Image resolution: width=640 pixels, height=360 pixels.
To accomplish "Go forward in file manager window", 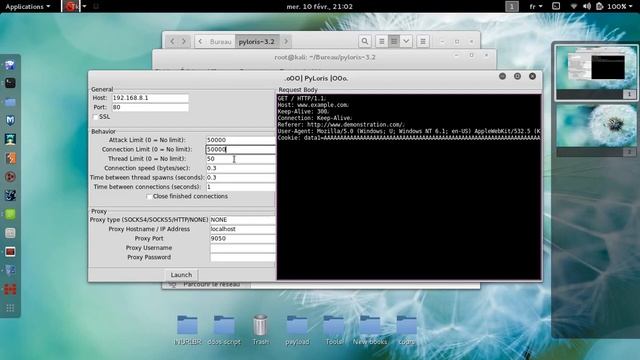I will (x=184, y=41).
